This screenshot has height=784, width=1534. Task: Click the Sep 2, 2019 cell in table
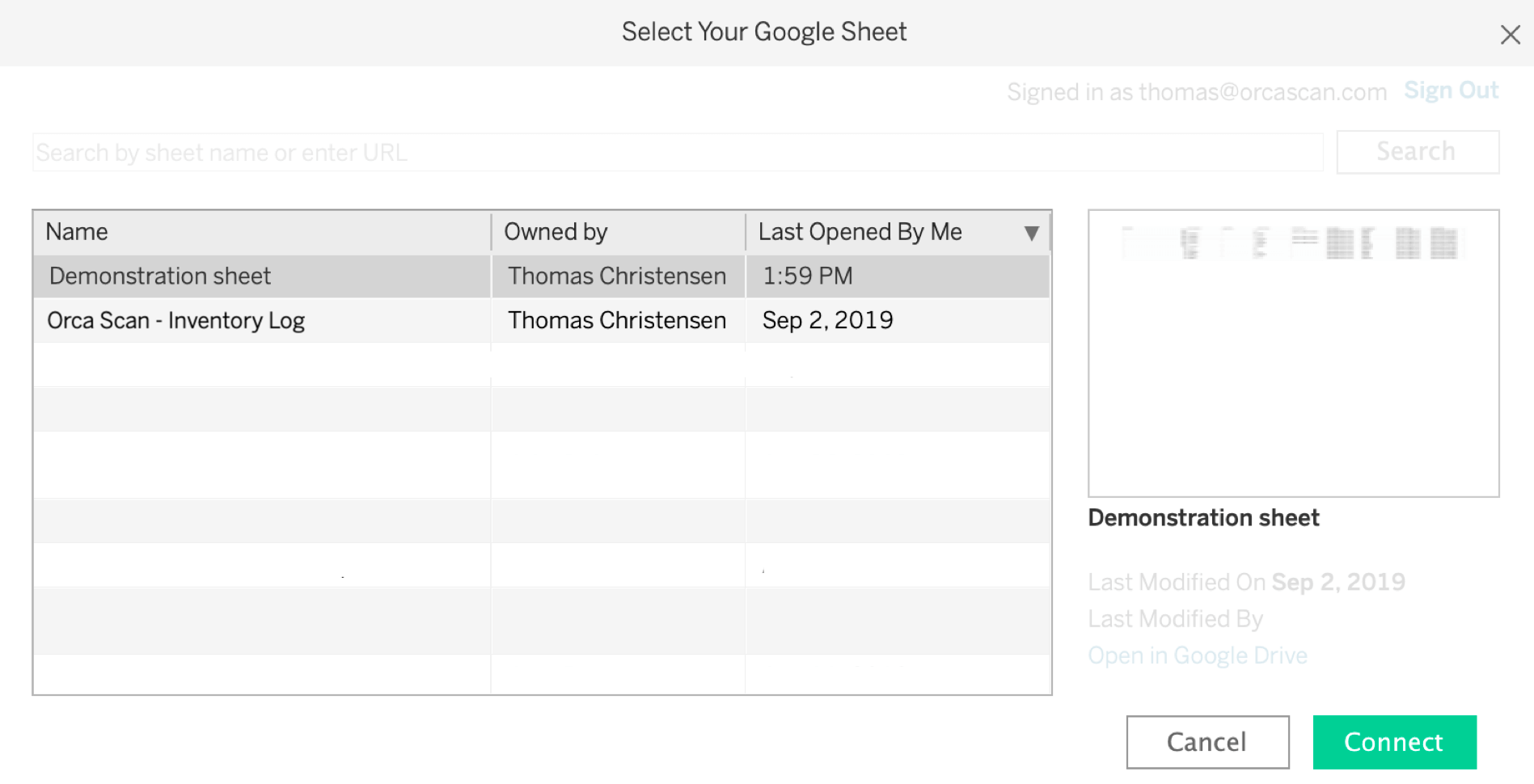pyautogui.click(x=827, y=321)
